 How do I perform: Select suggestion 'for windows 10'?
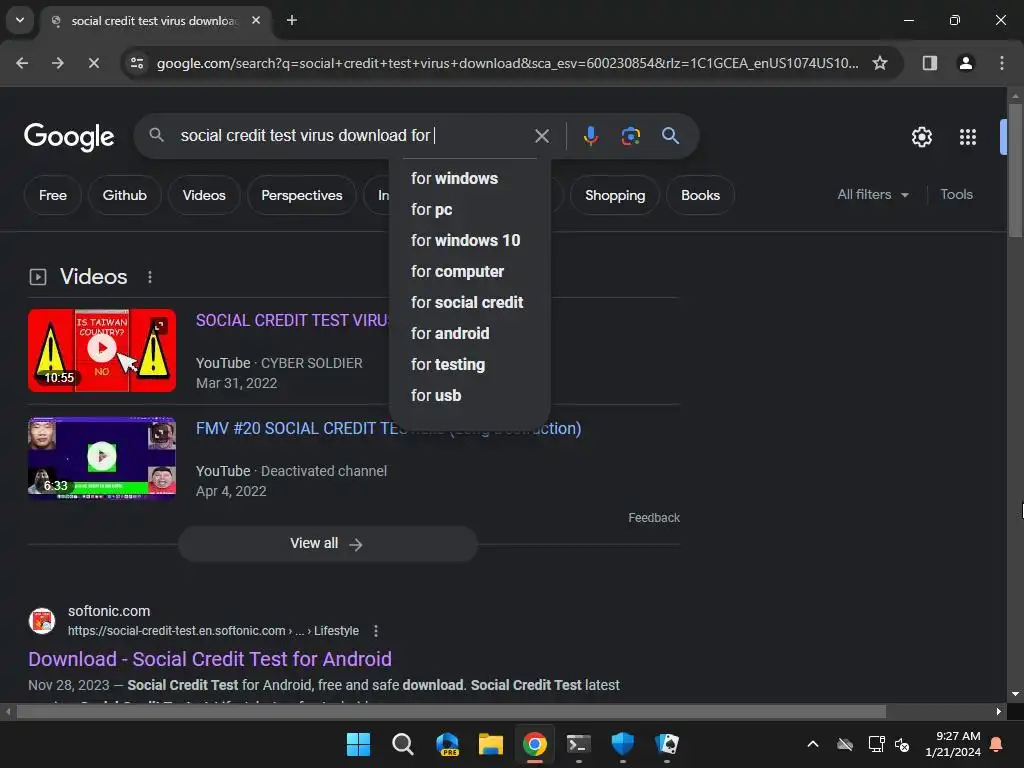point(470,240)
